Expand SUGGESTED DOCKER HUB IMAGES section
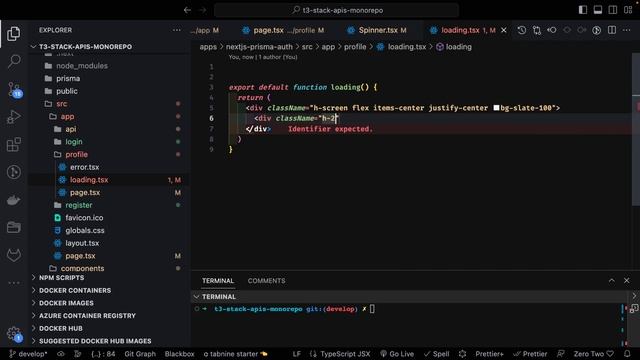 [x=95, y=341]
